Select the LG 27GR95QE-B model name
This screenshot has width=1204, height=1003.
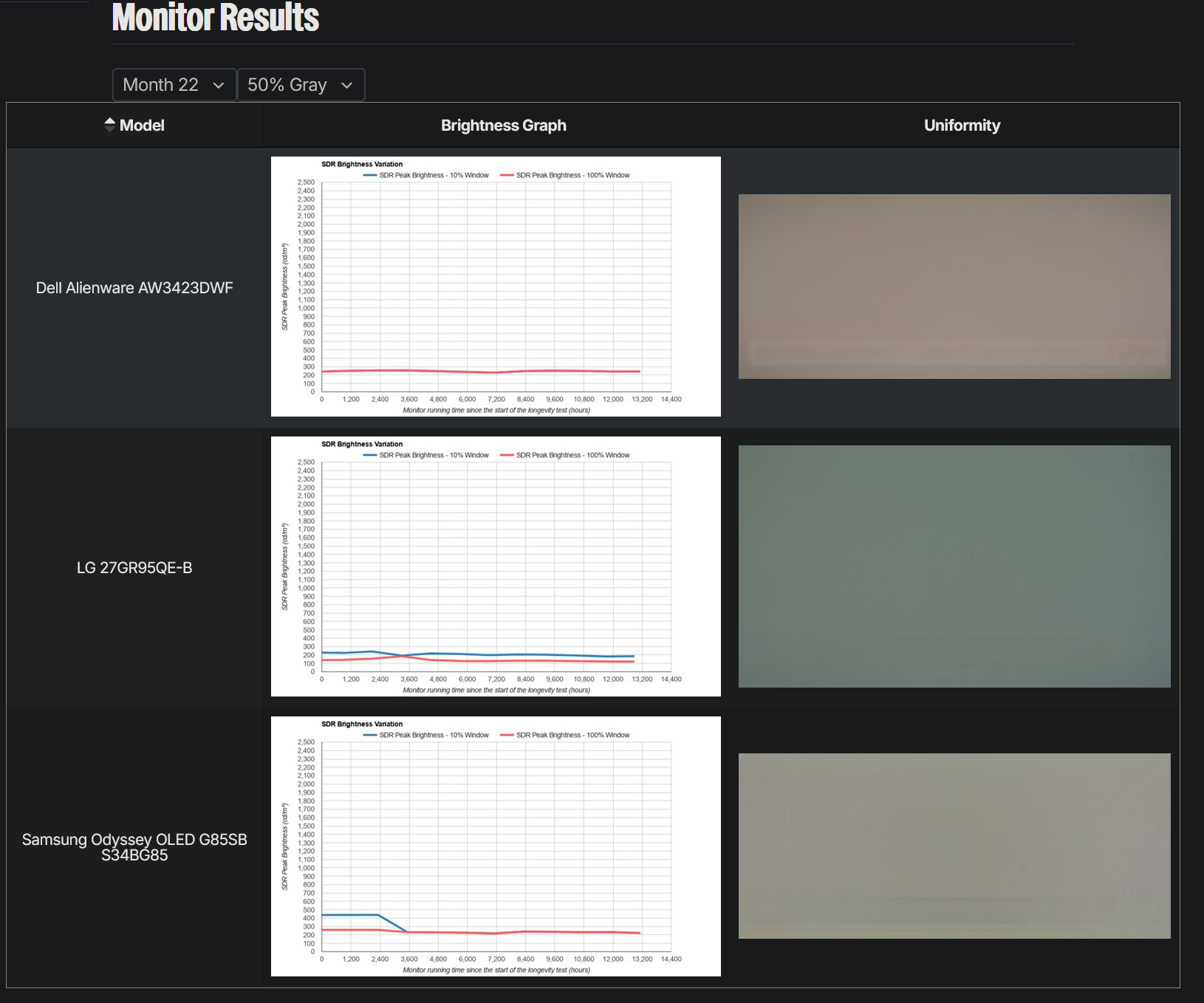click(x=134, y=568)
